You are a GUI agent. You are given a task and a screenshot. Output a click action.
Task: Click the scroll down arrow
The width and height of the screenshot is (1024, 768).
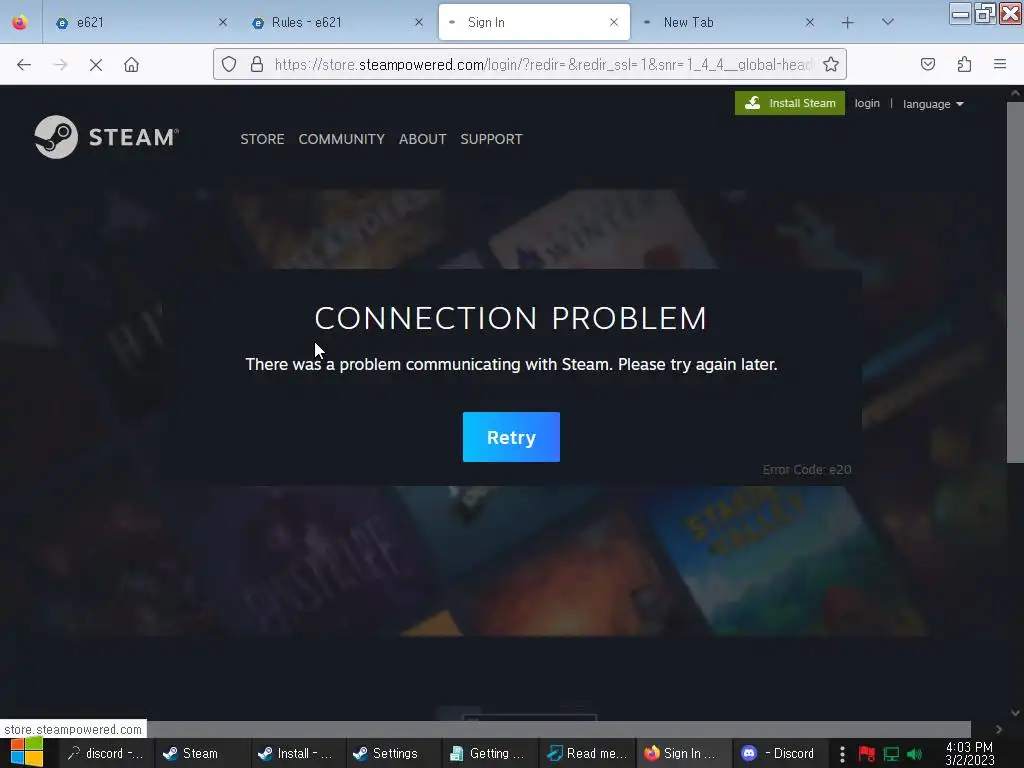(x=1015, y=713)
